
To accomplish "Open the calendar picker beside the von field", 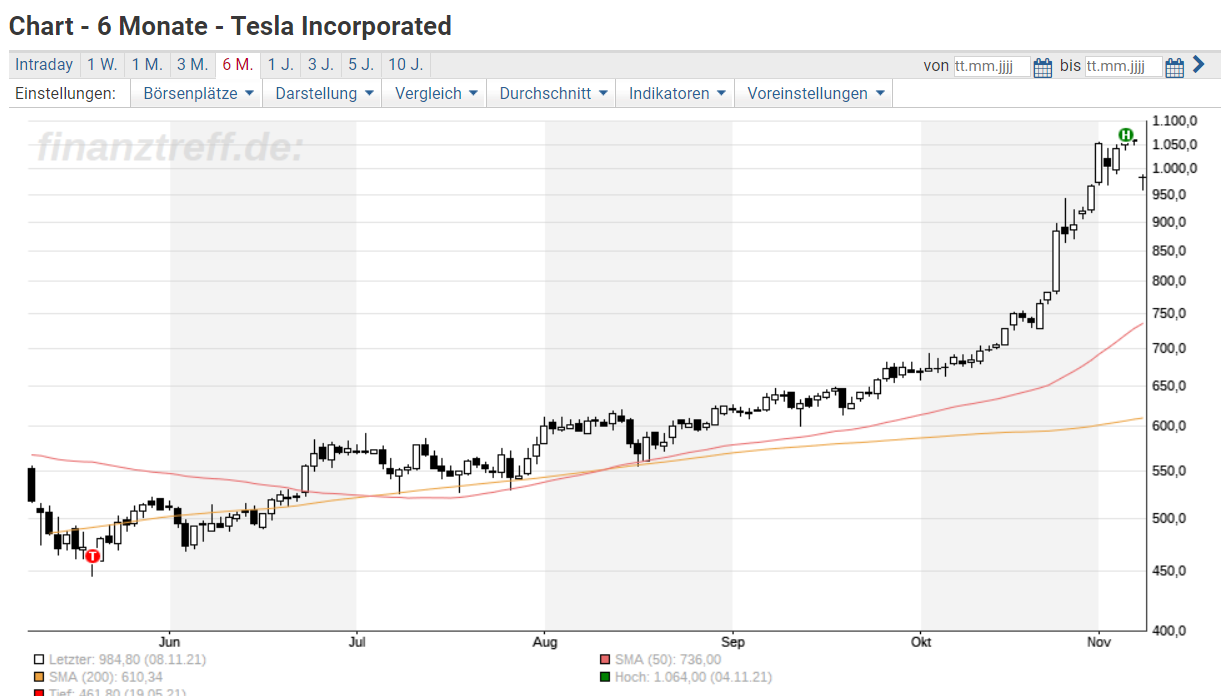I will click(1043, 67).
